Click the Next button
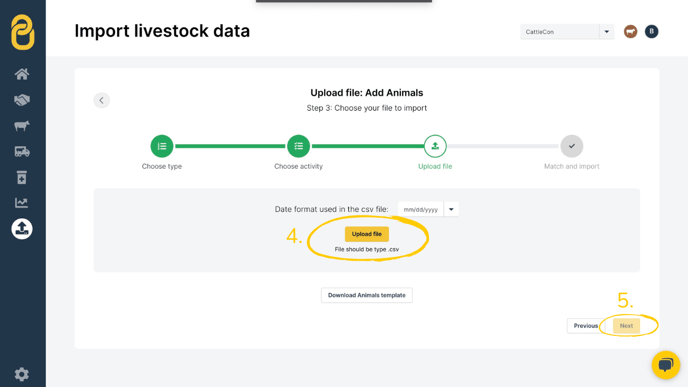Viewport: 688px width, 387px height. click(626, 326)
